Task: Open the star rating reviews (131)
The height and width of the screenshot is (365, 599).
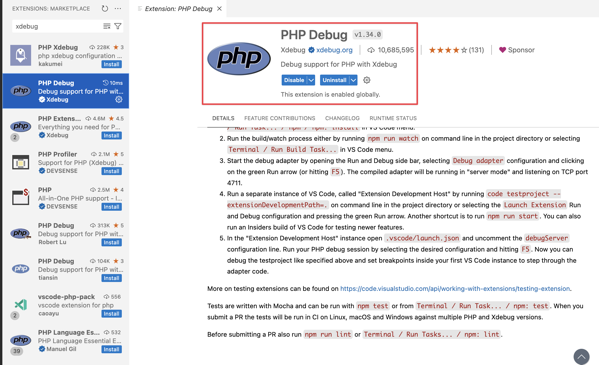Action: coord(456,50)
